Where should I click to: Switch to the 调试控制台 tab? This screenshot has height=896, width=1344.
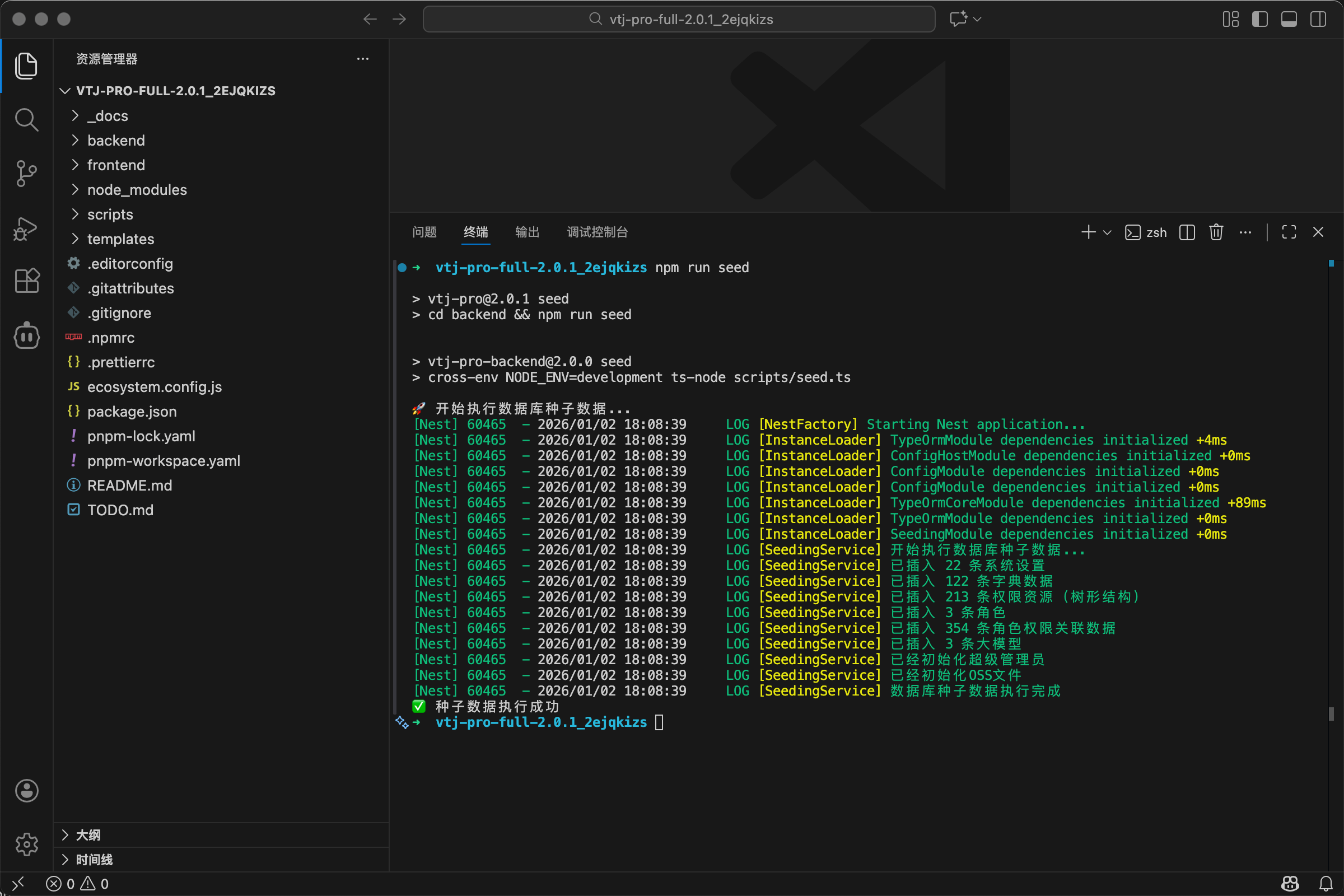tap(597, 232)
